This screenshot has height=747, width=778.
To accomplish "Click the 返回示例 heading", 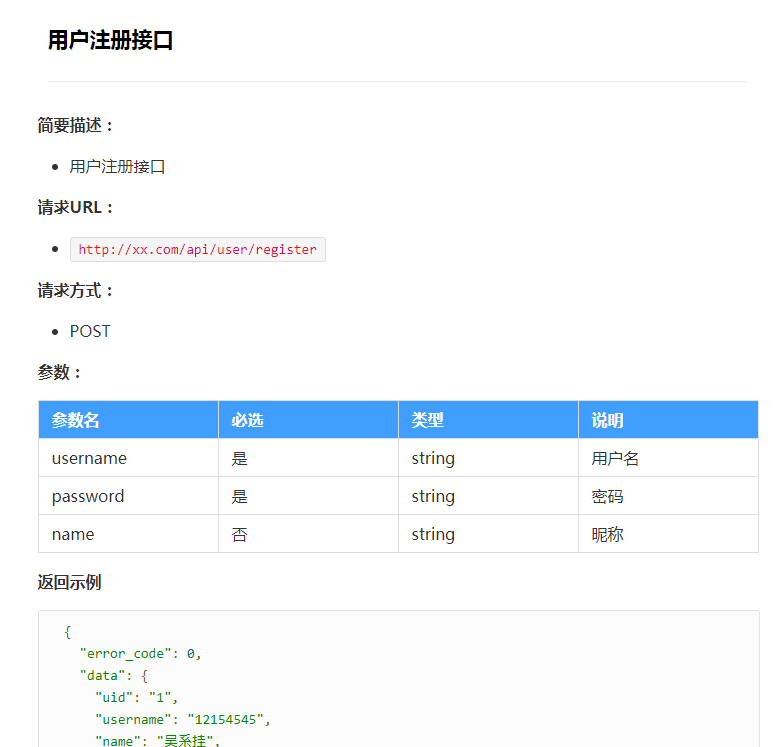I will pos(69,582).
